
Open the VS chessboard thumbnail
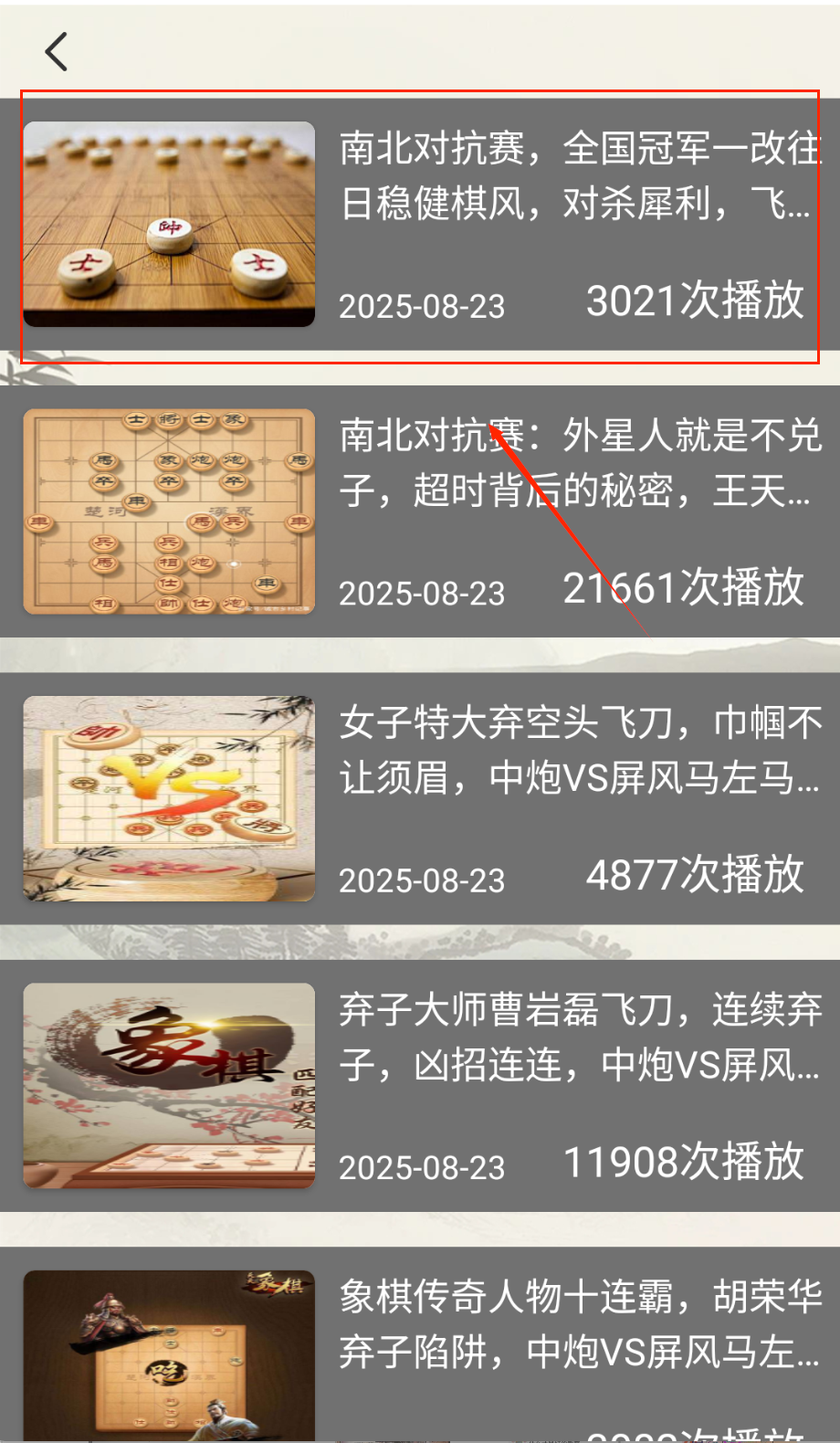click(x=169, y=798)
